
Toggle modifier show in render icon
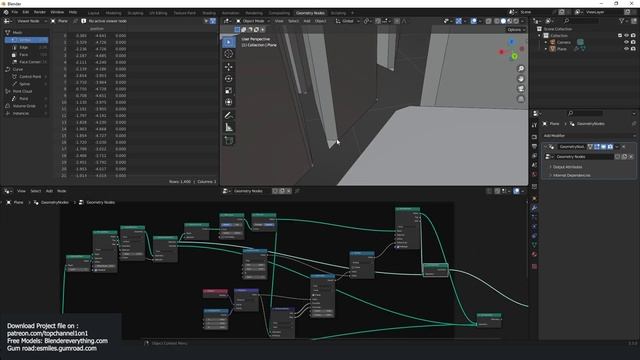coord(610,147)
